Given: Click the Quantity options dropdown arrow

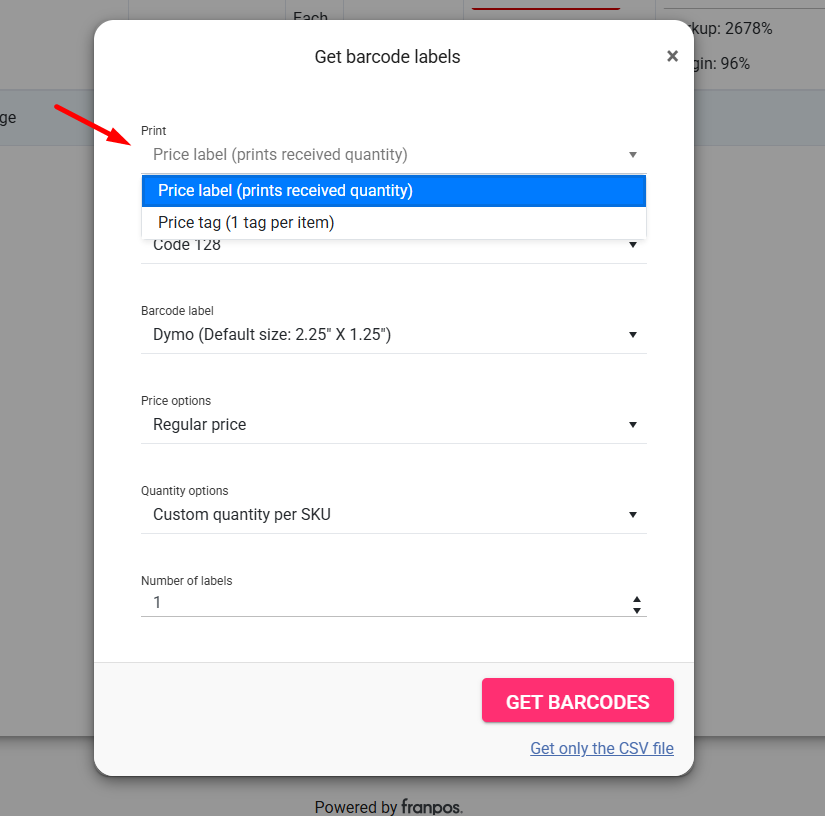Looking at the screenshot, I should 633,515.
